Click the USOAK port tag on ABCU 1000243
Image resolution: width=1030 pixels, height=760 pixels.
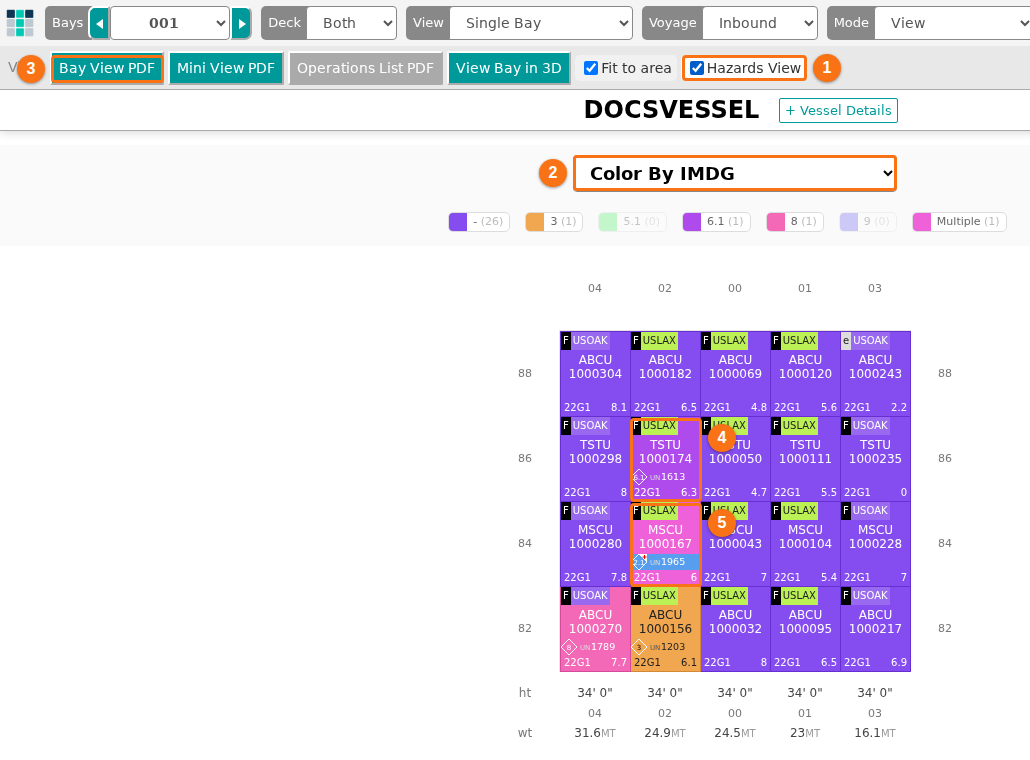coord(870,340)
